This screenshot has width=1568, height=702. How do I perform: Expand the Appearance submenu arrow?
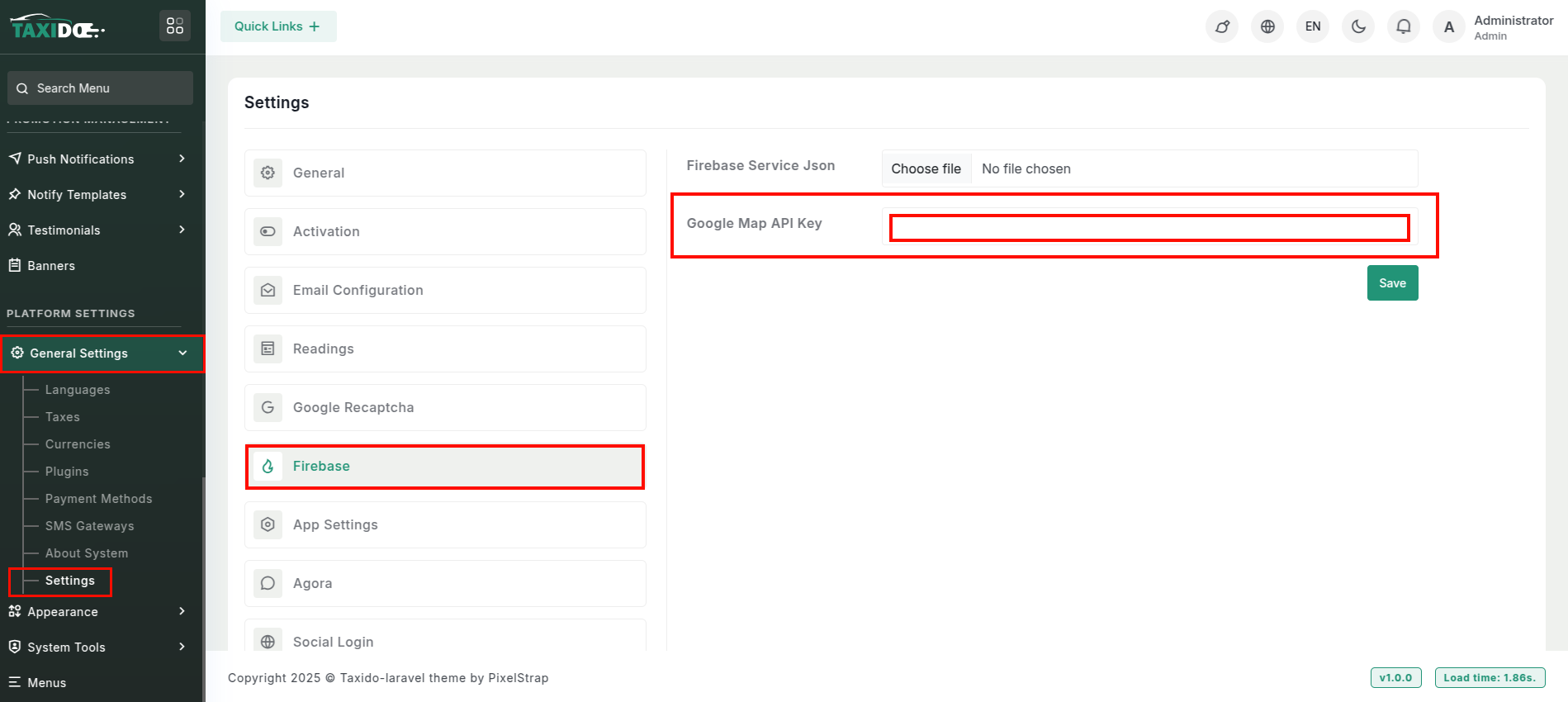[182, 611]
